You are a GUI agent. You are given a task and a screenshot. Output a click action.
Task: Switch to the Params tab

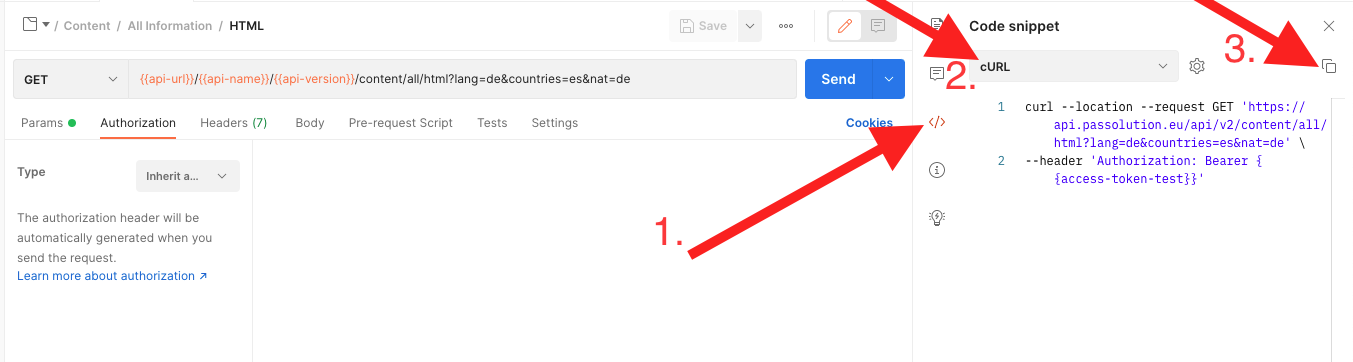click(48, 123)
